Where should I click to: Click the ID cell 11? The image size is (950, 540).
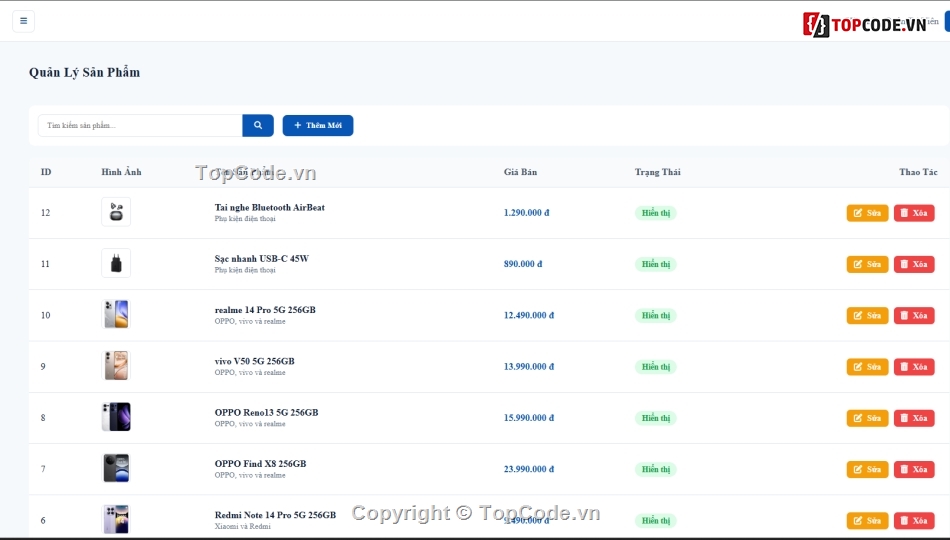pos(45,264)
